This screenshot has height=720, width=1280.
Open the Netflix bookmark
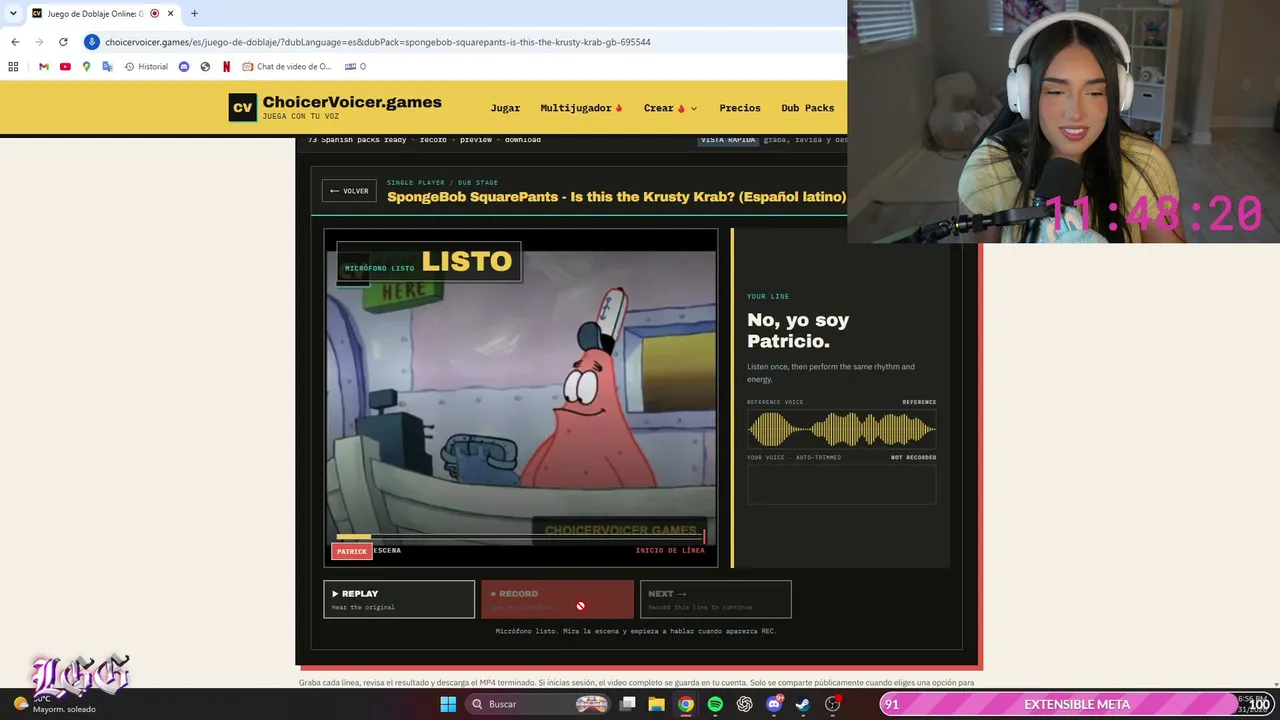pos(227,67)
